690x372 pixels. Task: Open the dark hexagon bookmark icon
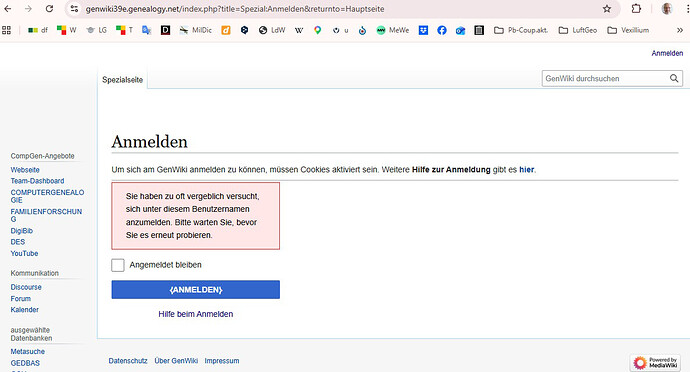coord(245,30)
